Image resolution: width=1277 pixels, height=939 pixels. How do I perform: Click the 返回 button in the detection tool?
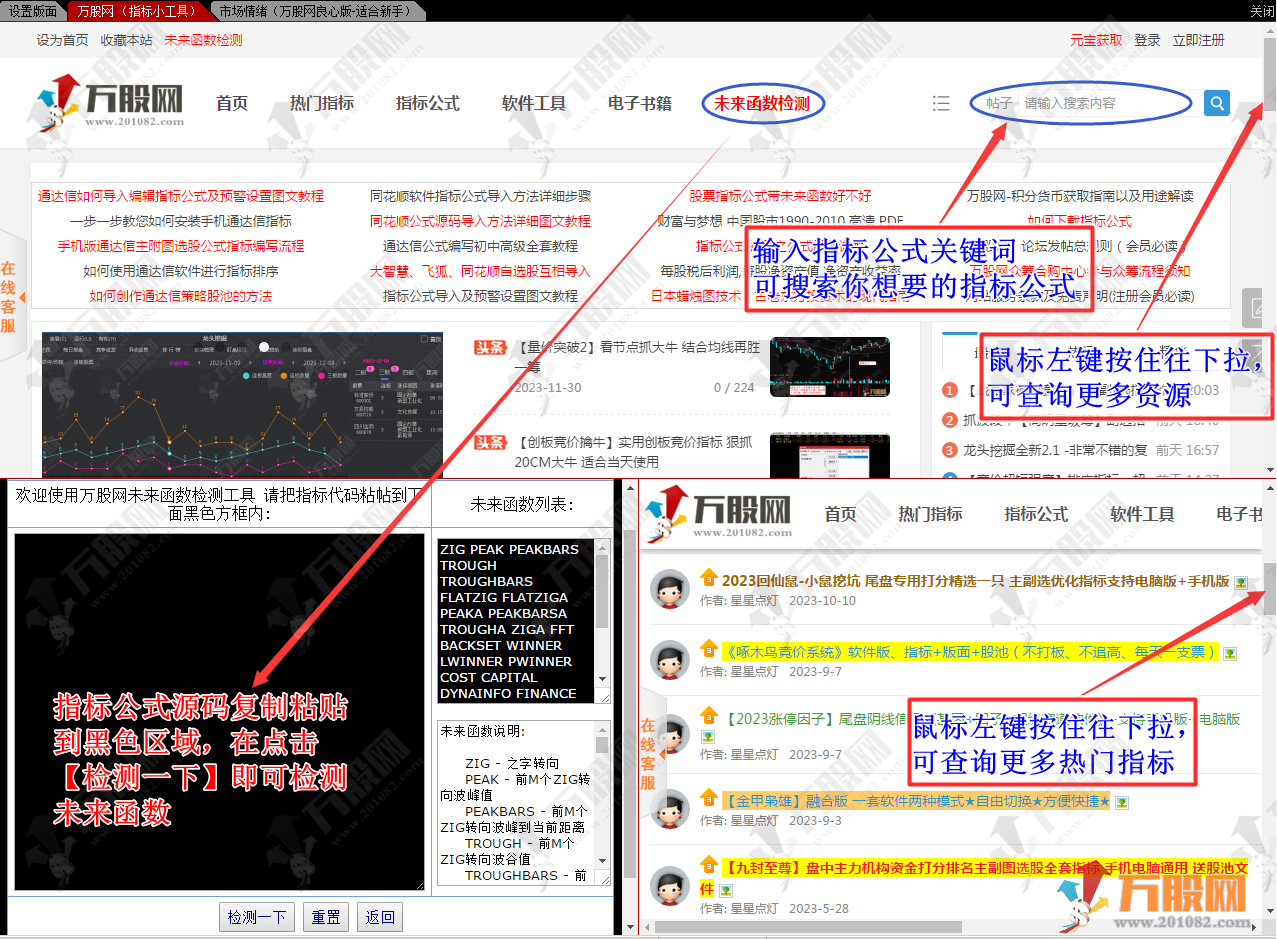pos(380,916)
